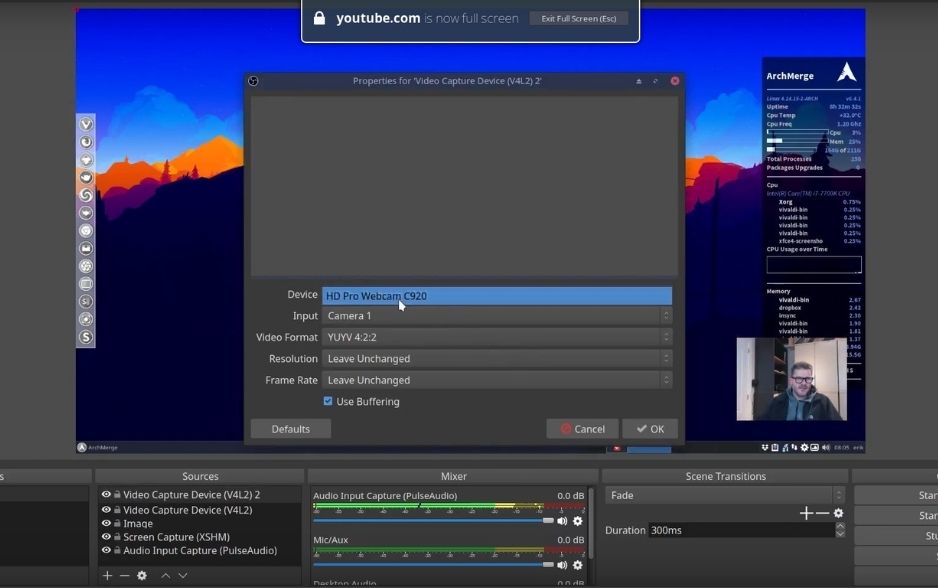Open the Frame Rate dropdown
The height and width of the screenshot is (588, 938).
coord(497,380)
